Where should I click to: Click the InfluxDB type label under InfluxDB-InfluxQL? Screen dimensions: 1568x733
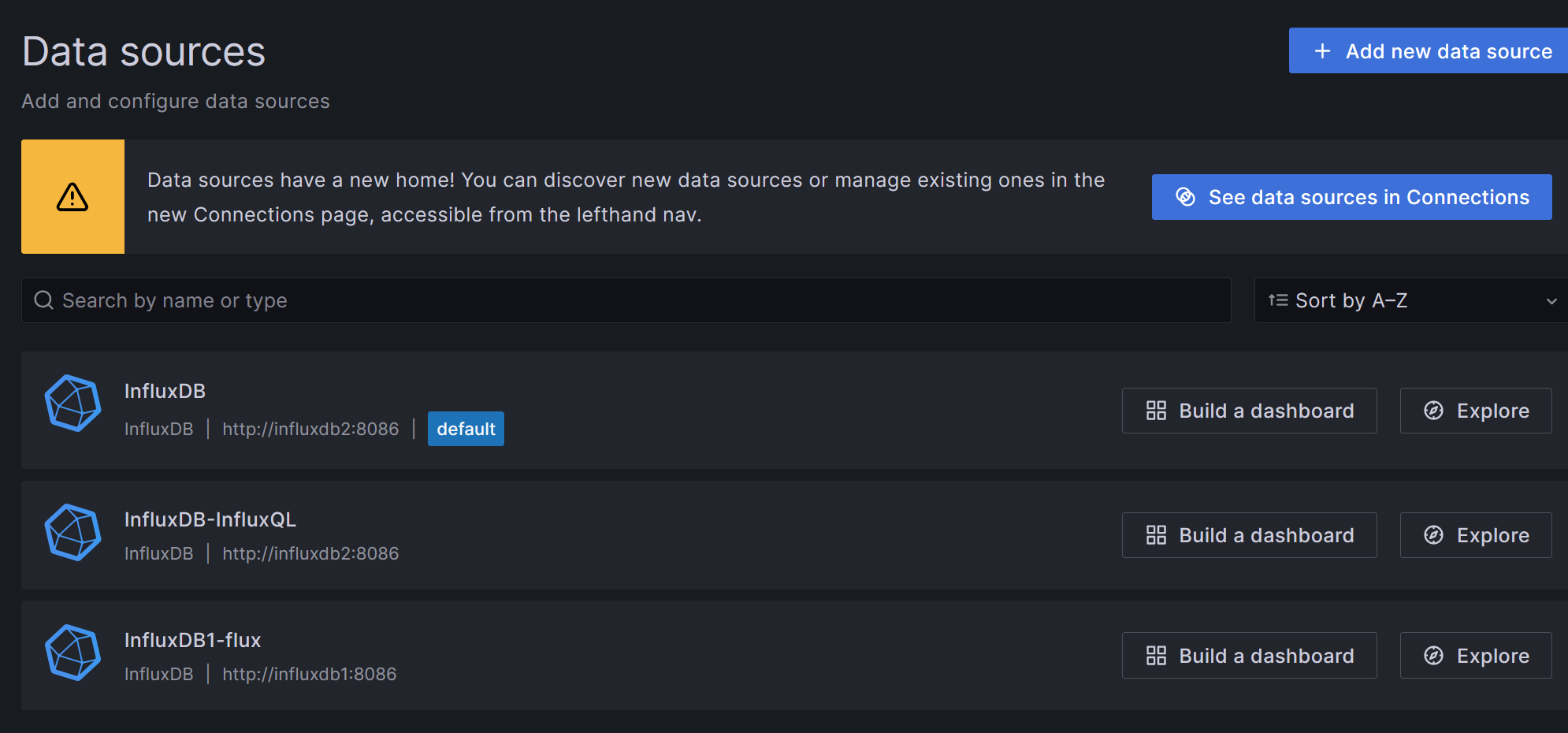(x=158, y=553)
